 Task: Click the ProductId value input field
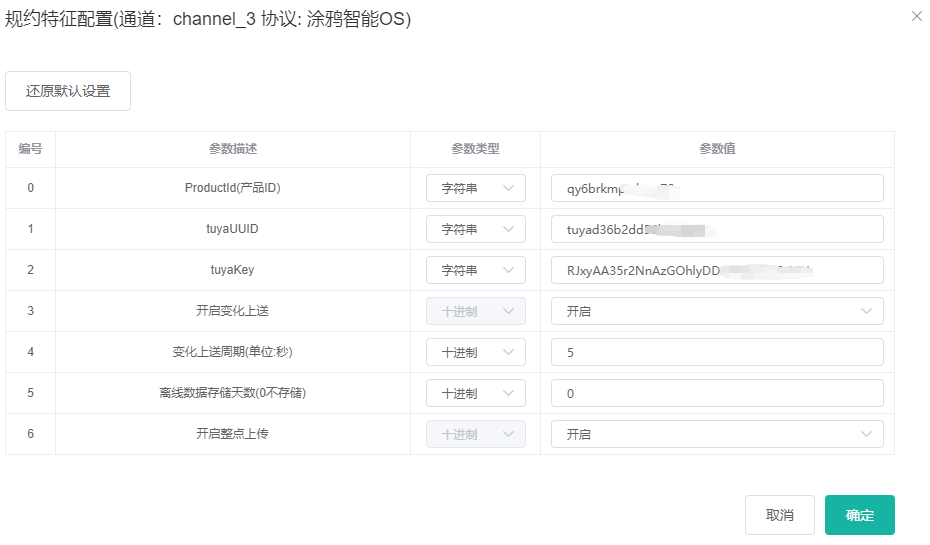(x=716, y=188)
